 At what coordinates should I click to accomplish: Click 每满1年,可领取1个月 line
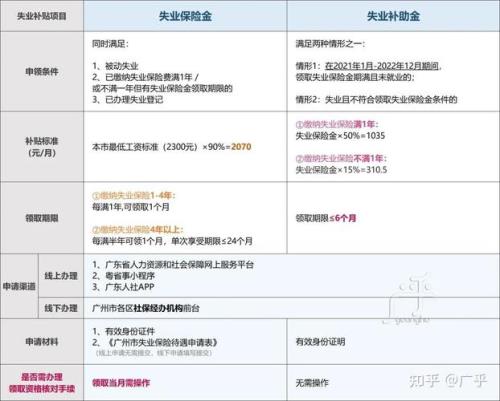[x=131, y=207]
